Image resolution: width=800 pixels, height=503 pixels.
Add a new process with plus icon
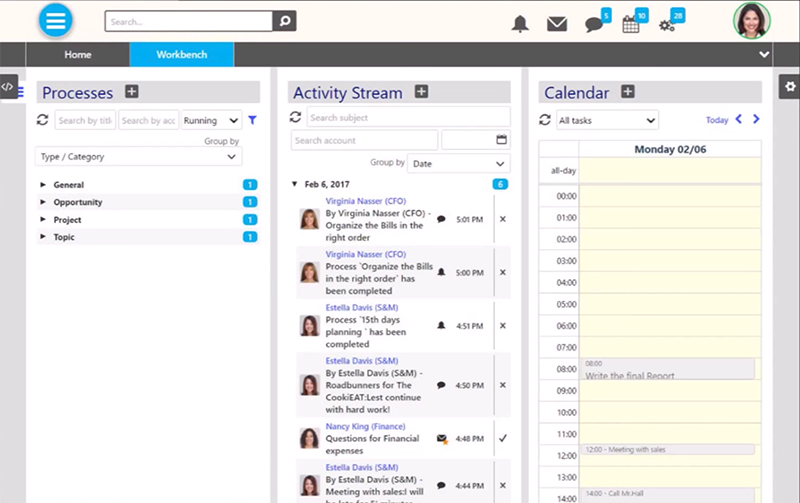click(132, 92)
